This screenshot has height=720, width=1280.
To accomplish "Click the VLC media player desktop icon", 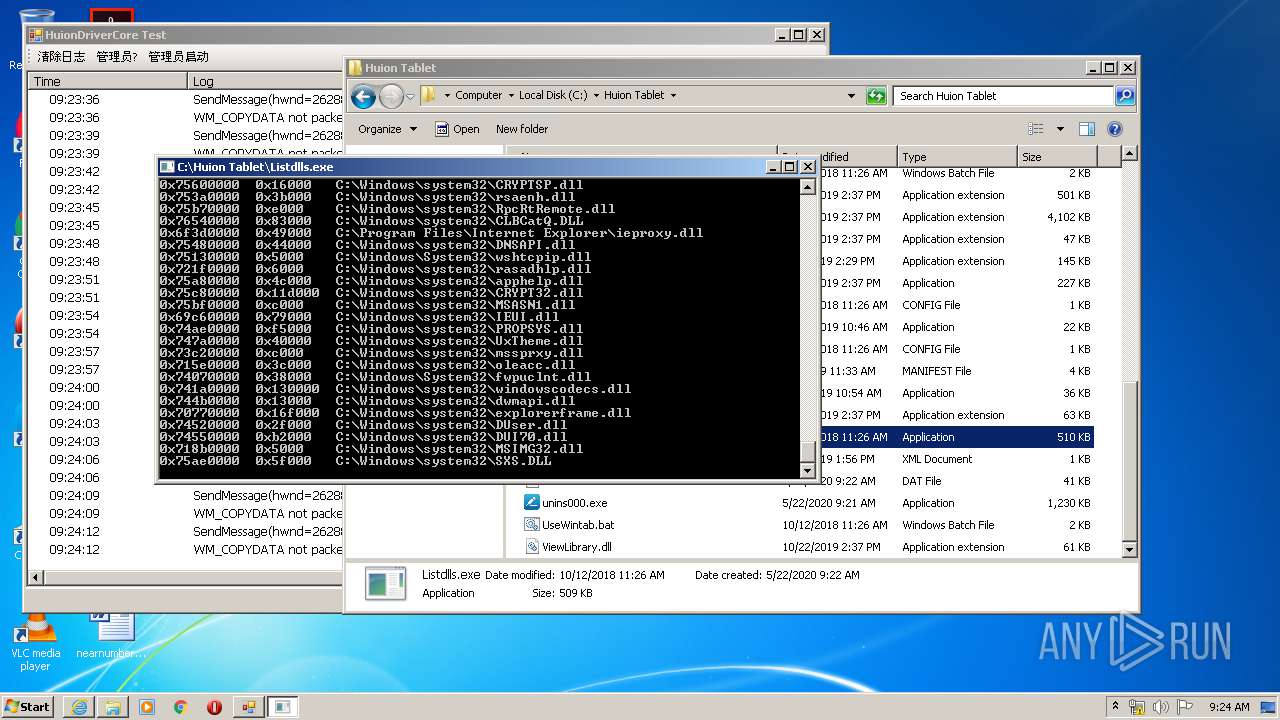I will 35,642.
